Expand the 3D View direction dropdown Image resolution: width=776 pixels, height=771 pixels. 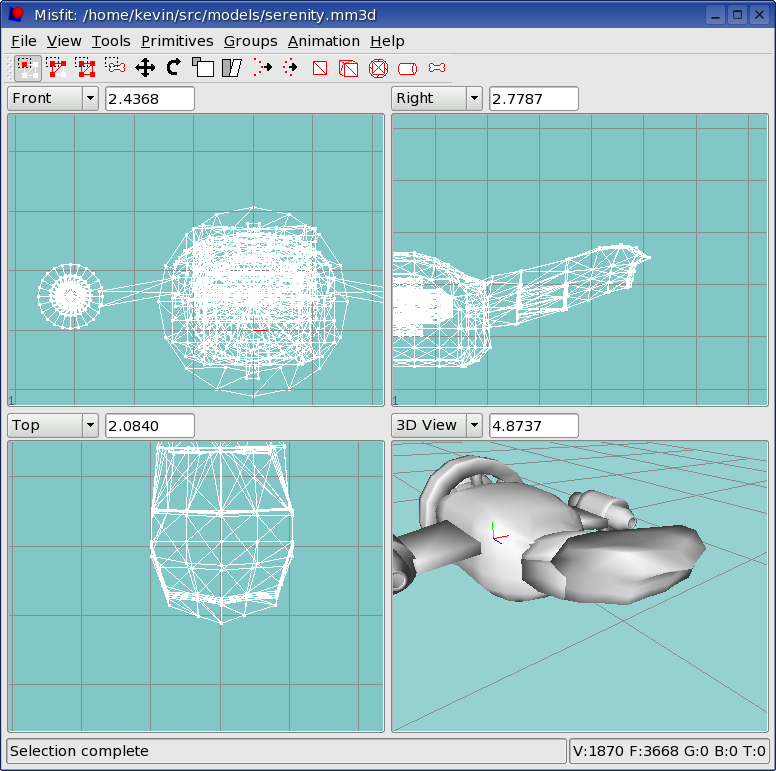474,425
